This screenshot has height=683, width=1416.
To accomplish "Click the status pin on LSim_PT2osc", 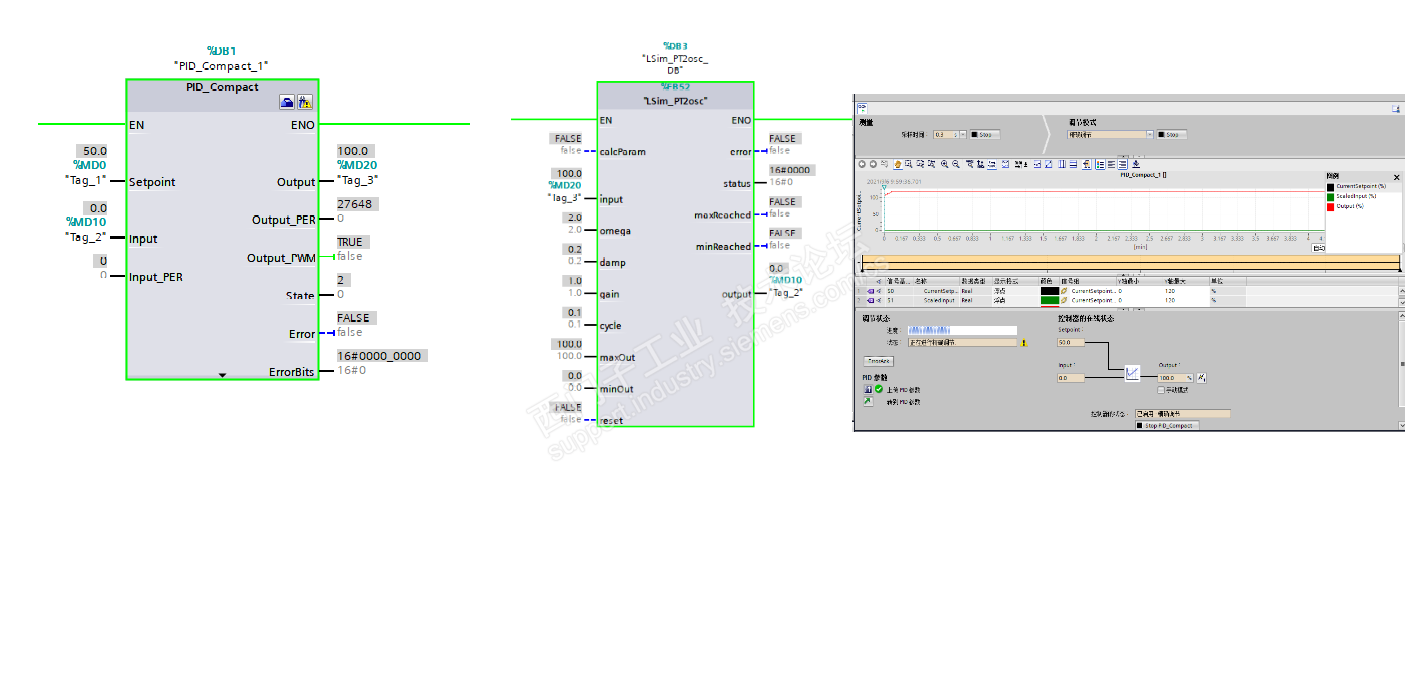I will [737, 184].
